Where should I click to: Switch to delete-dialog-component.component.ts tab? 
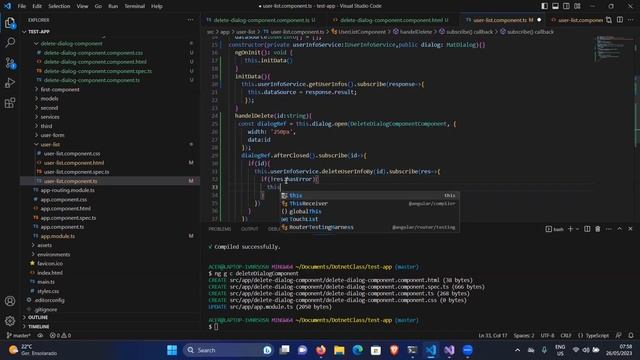(x=261, y=20)
